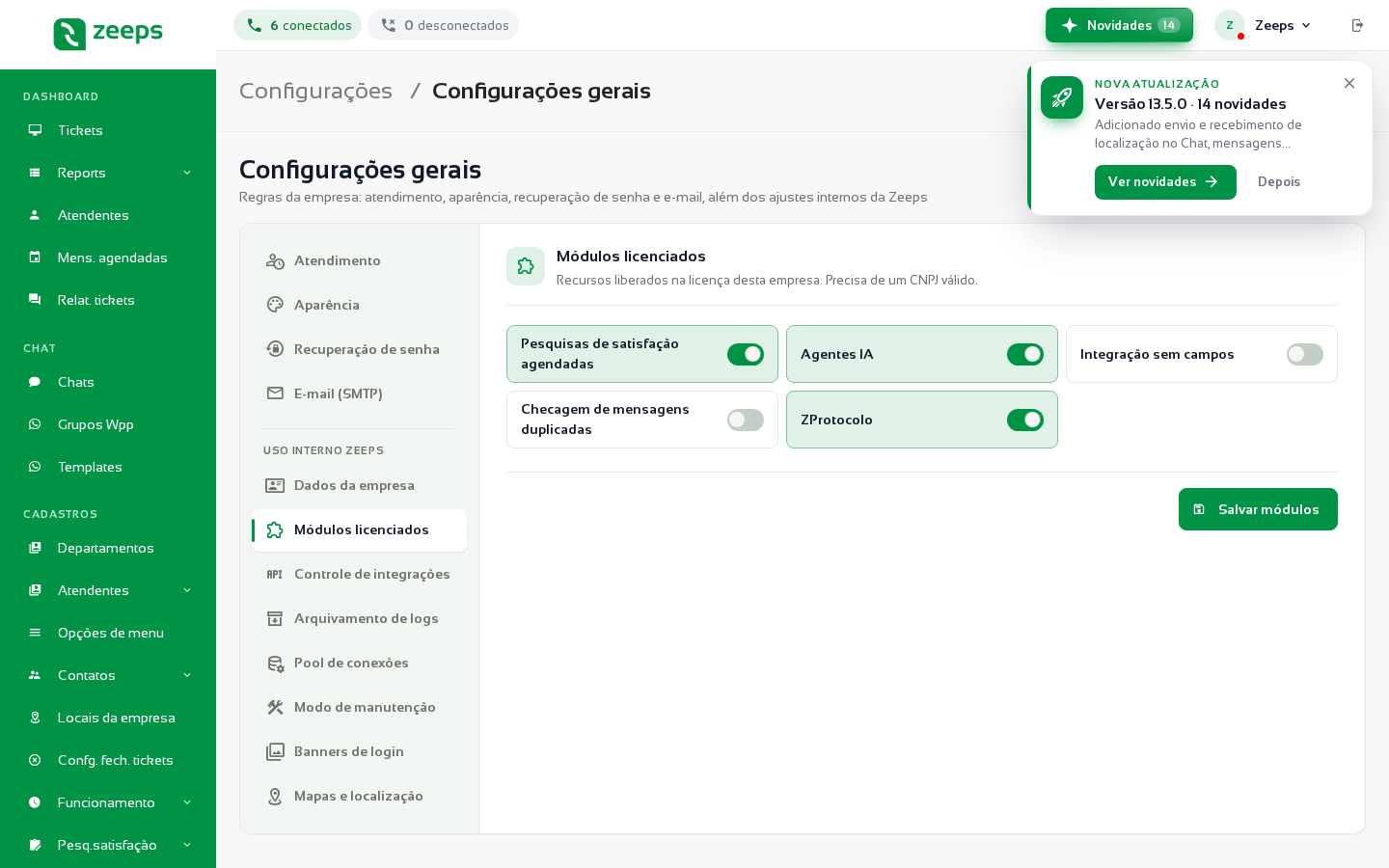Enable Checagem de mensagens duplicadas toggle
Image resolution: width=1389 pixels, height=868 pixels.
click(746, 420)
